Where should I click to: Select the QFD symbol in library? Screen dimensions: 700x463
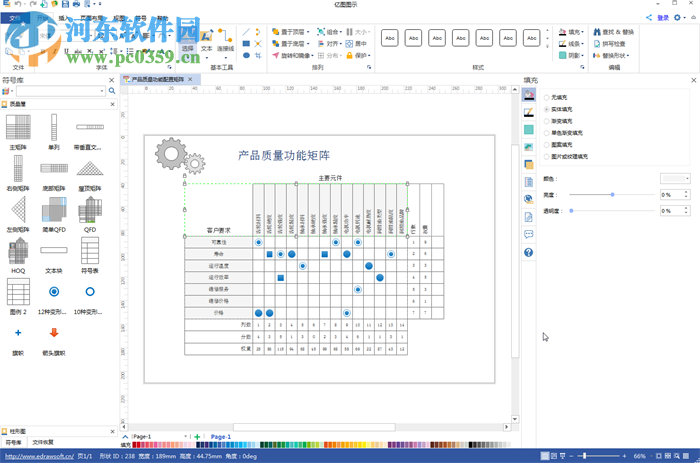coord(90,214)
